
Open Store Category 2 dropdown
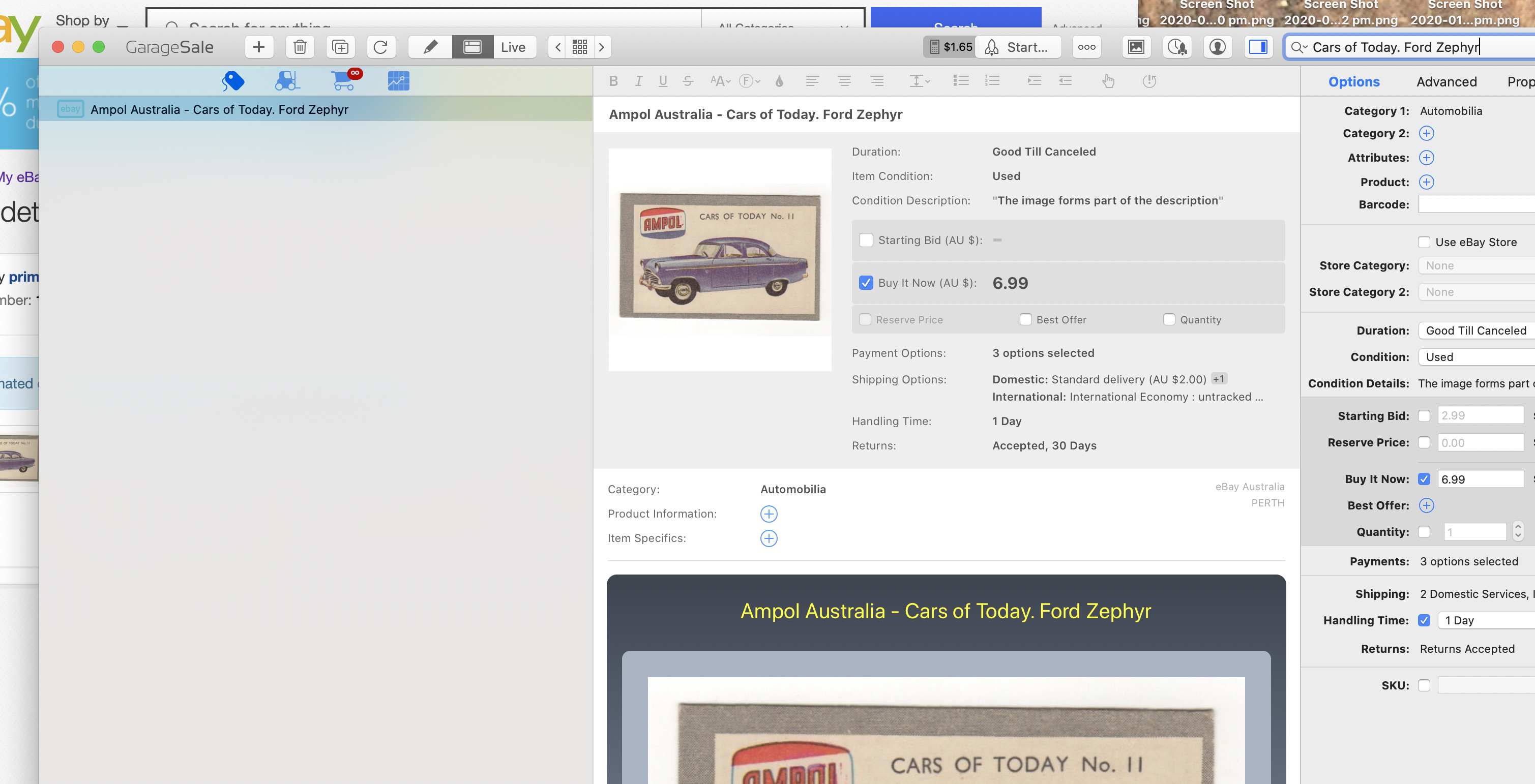click(1477, 292)
